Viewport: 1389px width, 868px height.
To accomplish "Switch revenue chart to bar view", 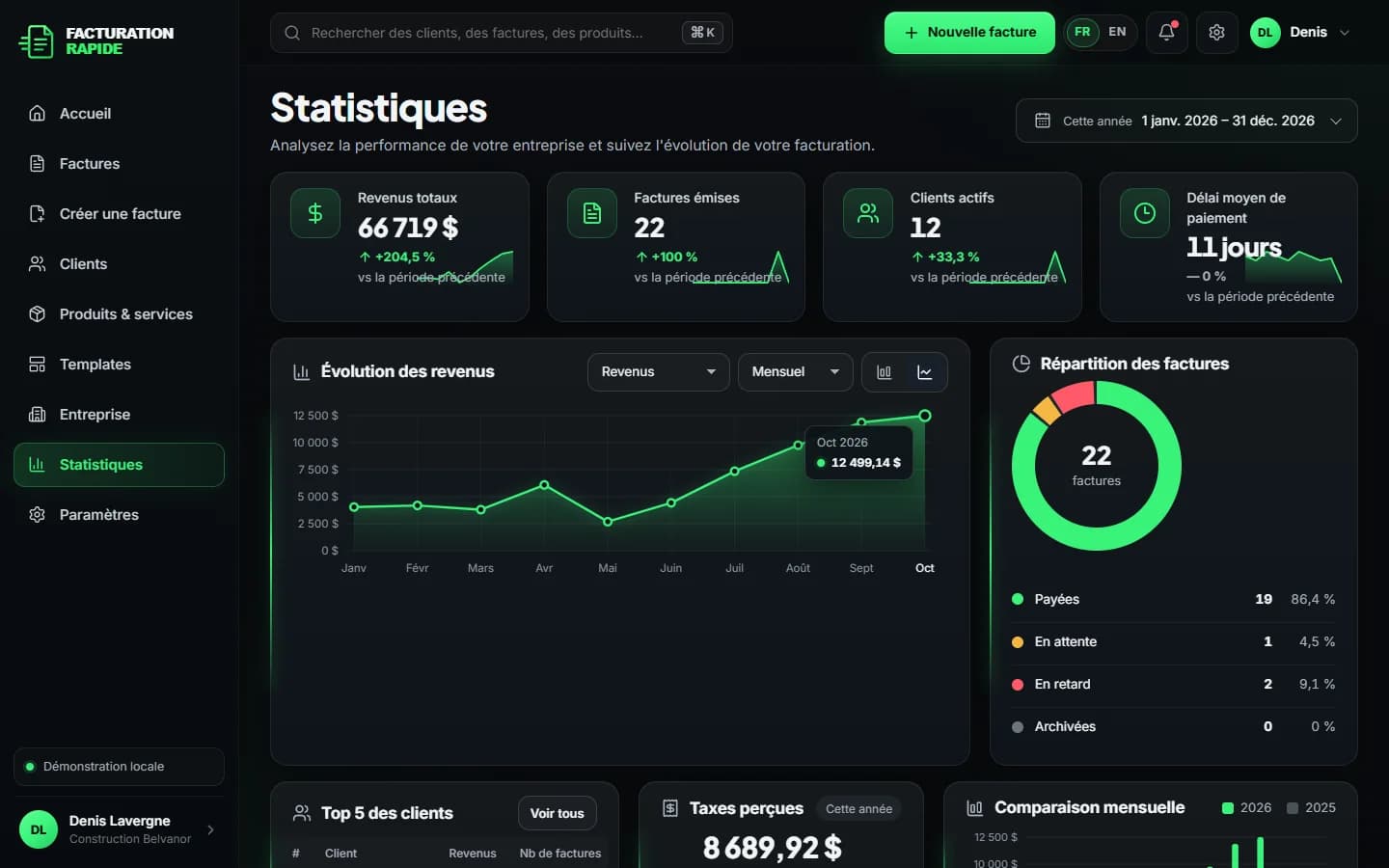I will tap(884, 372).
